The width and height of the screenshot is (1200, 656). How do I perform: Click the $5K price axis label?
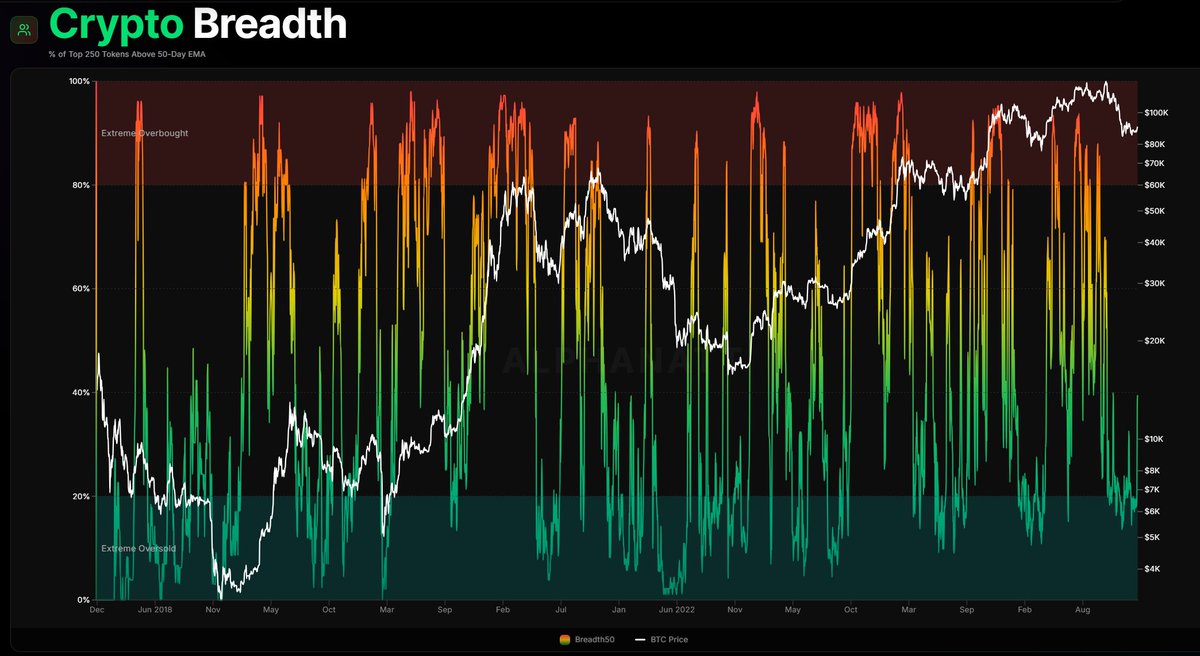click(1153, 537)
